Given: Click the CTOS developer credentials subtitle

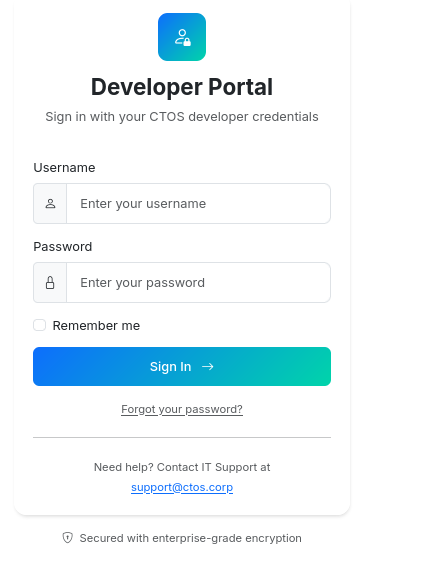Looking at the screenshot, I should tap(182, 117).
